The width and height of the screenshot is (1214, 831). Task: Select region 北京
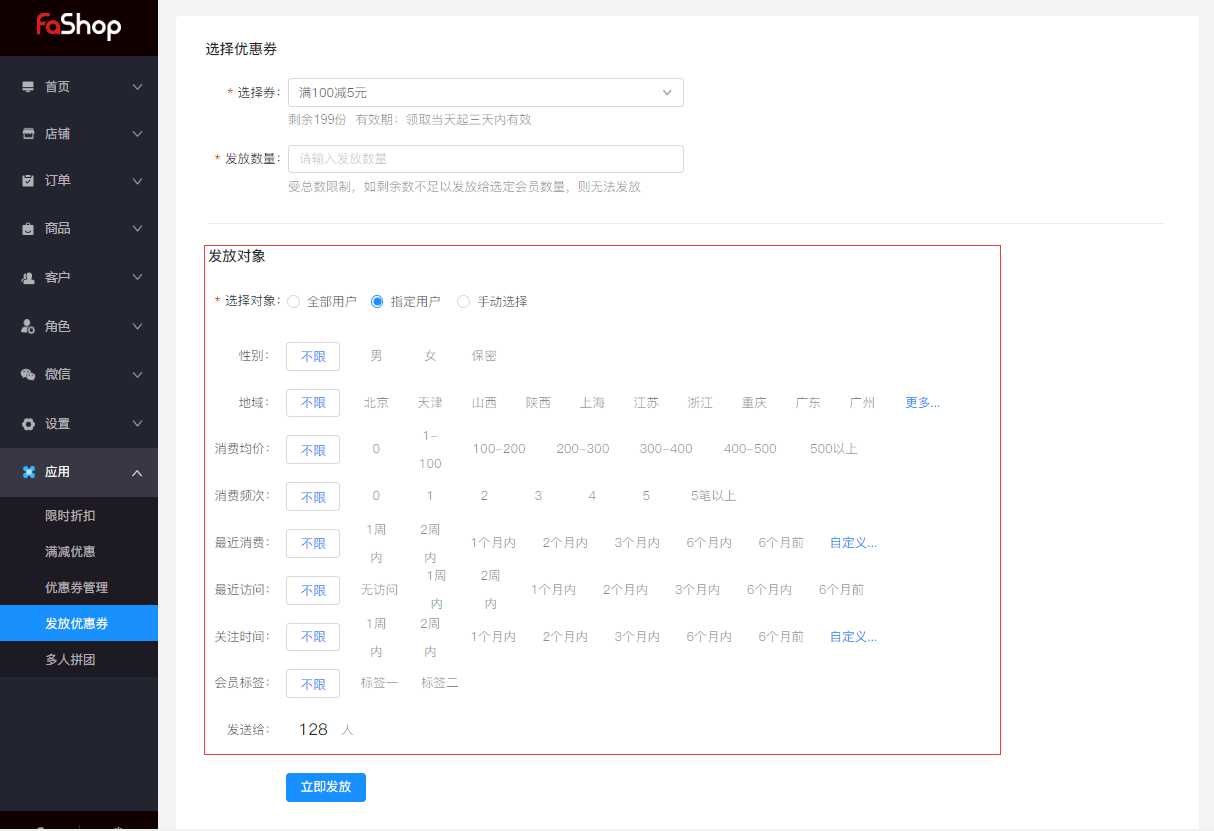coord(376,403)
